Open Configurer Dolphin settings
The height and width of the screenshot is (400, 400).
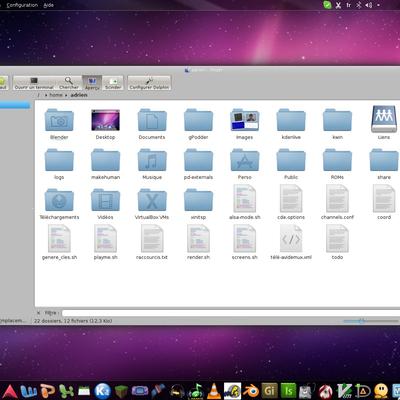(149, 83)
